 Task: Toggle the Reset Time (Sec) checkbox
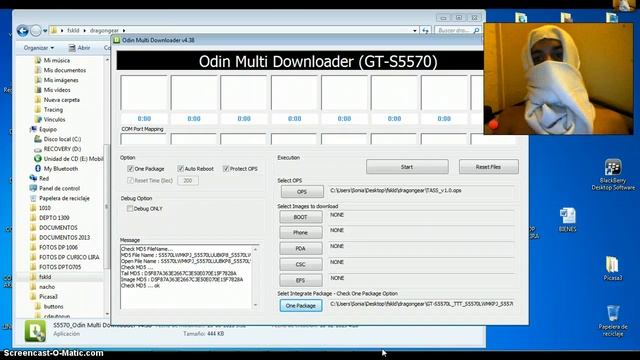[131, 180]
